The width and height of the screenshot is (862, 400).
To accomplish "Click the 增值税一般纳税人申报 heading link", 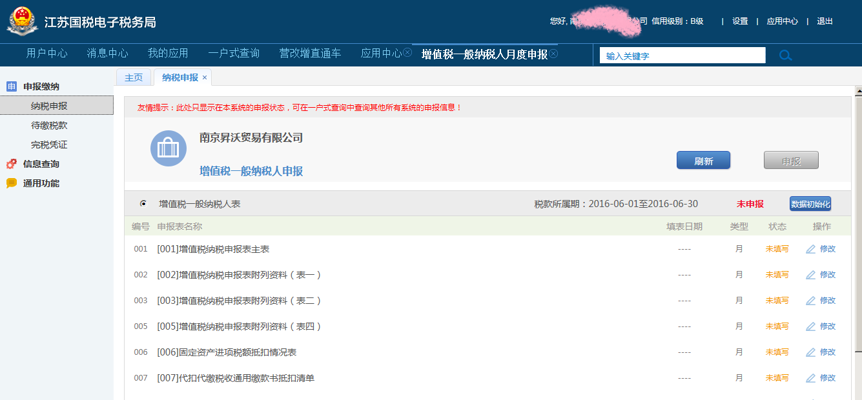I will pos(251,171).
